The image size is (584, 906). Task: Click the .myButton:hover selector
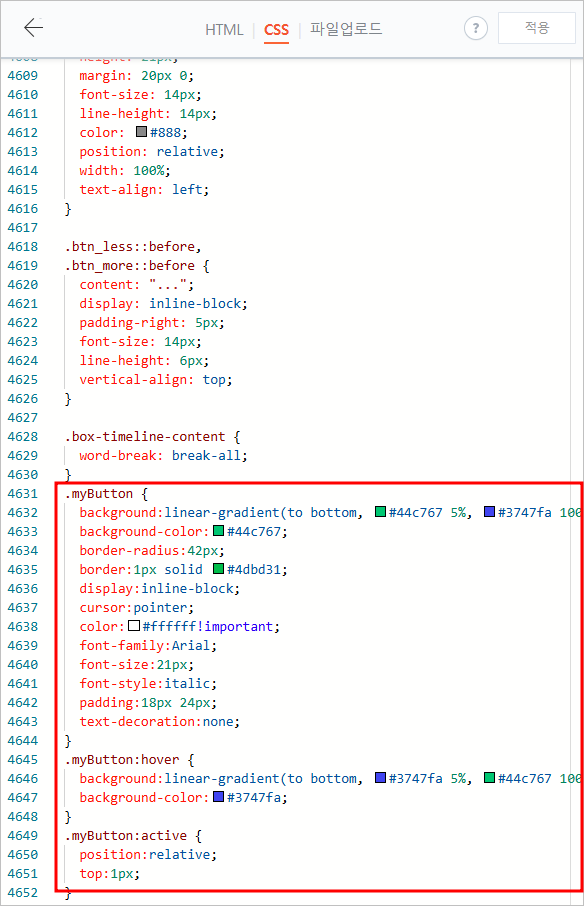point(122,760)
